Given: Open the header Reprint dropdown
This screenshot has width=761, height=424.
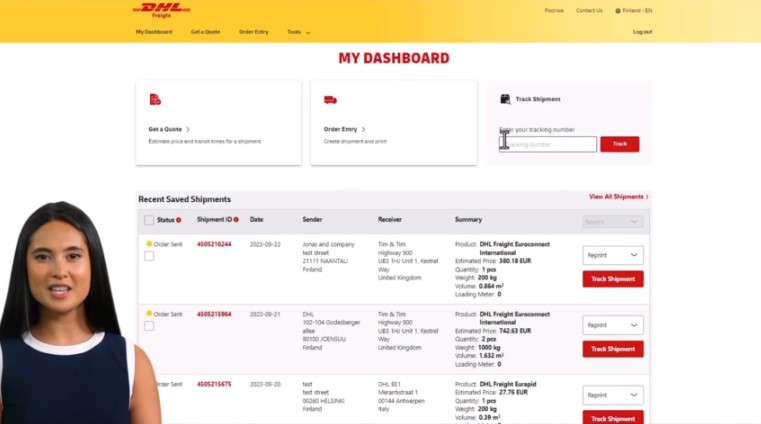Looking at the screenshot, I should point(613,222).
